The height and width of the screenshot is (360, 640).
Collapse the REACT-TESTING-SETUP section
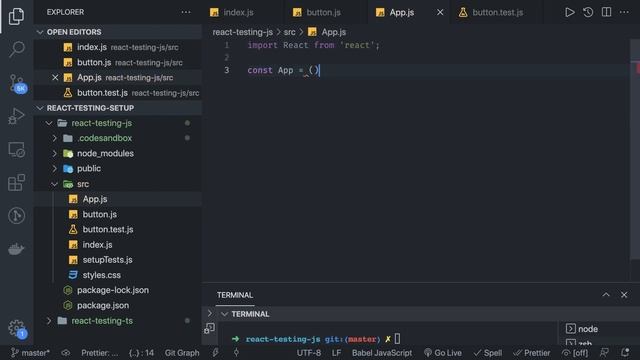click(118, 108)
